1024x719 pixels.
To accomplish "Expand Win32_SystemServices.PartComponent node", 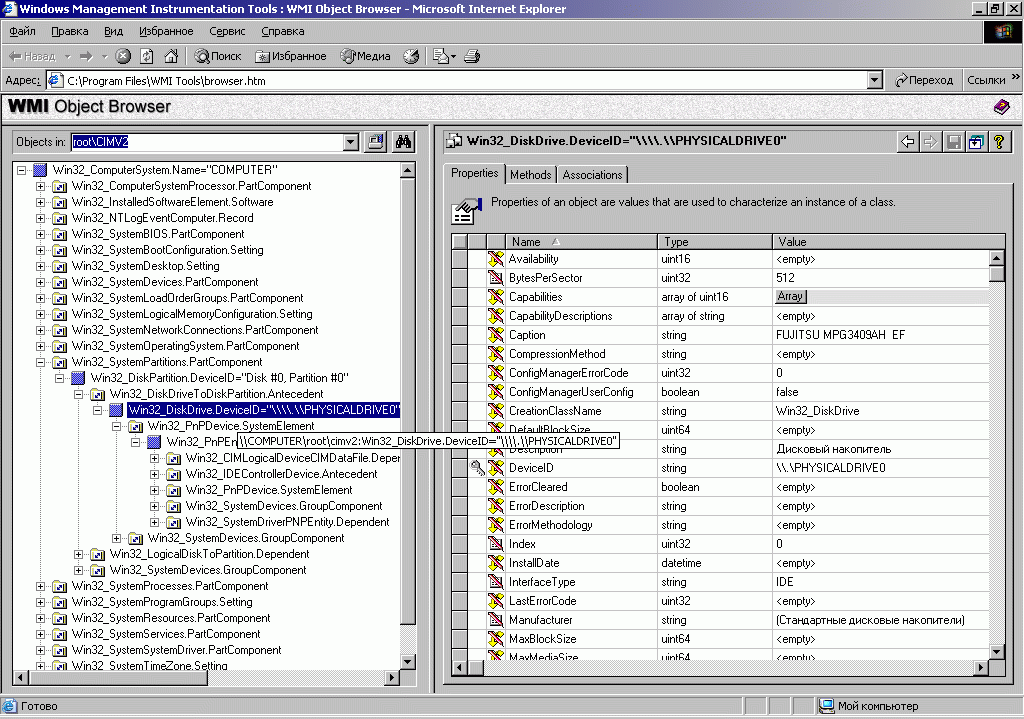I will tap(40, 634).
